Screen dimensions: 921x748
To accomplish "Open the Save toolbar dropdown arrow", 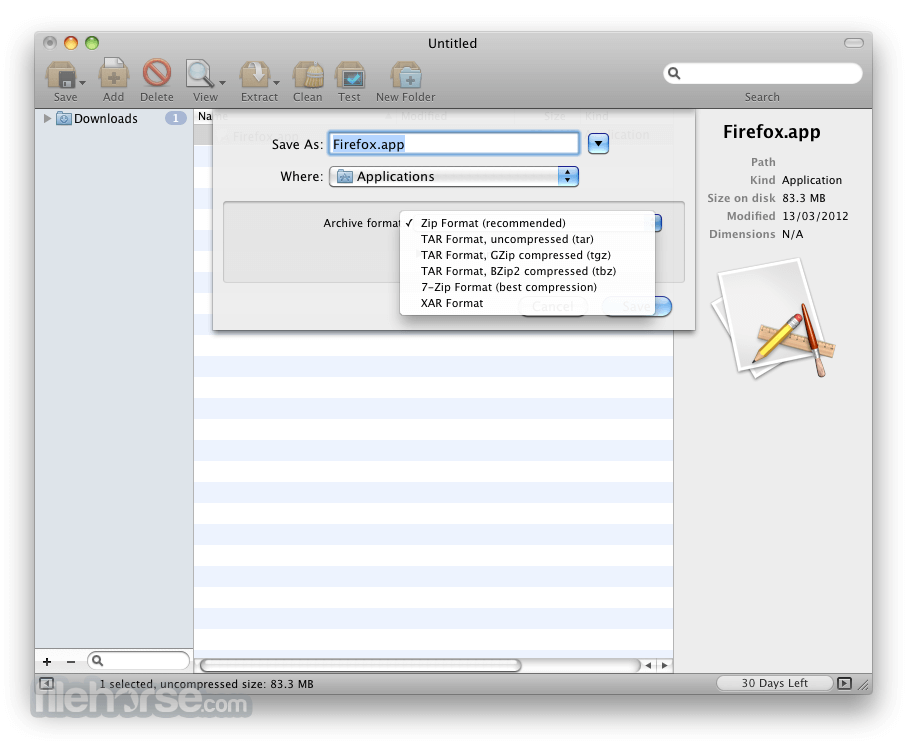I will coord(83,82).
